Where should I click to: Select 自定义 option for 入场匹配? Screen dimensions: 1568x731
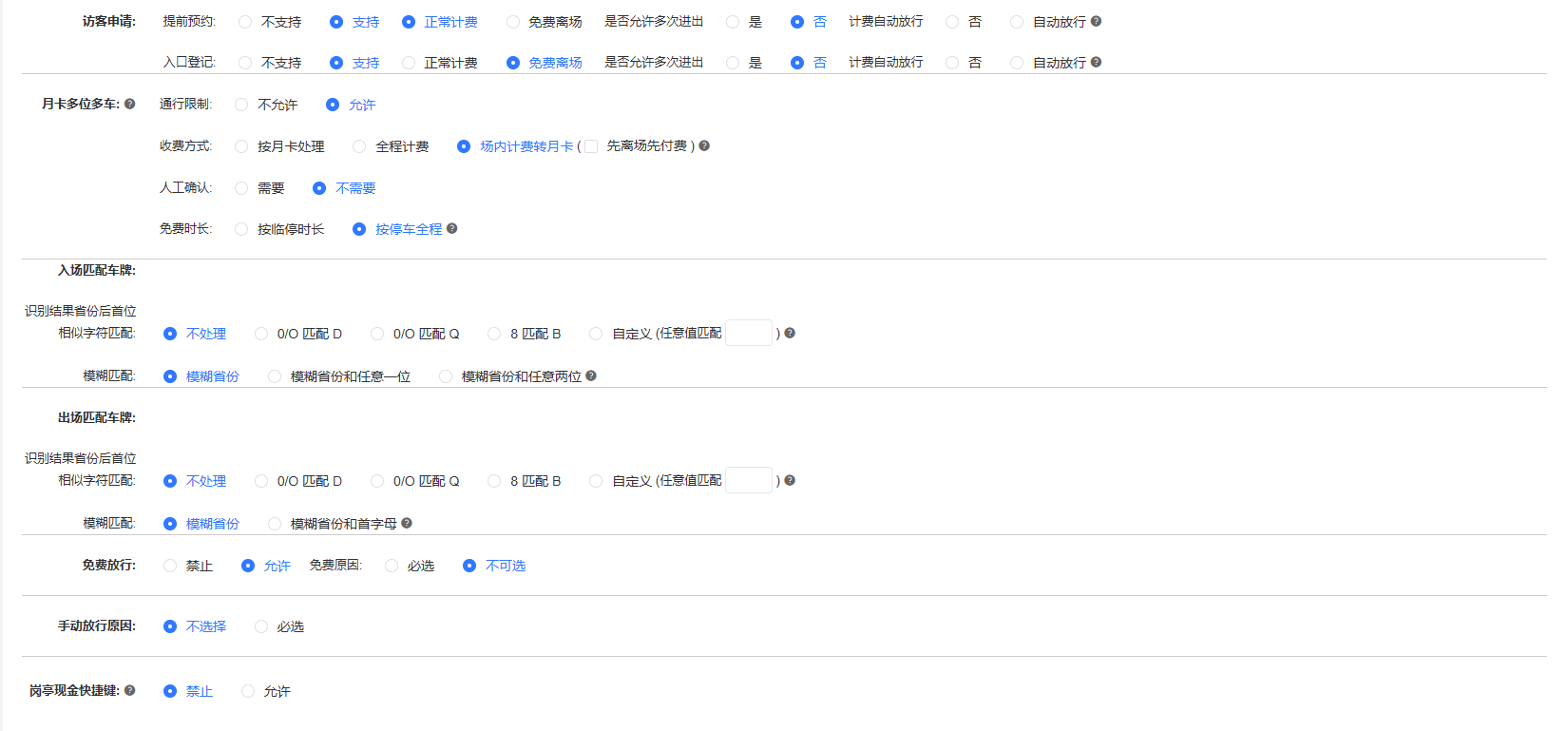(596, 334)
